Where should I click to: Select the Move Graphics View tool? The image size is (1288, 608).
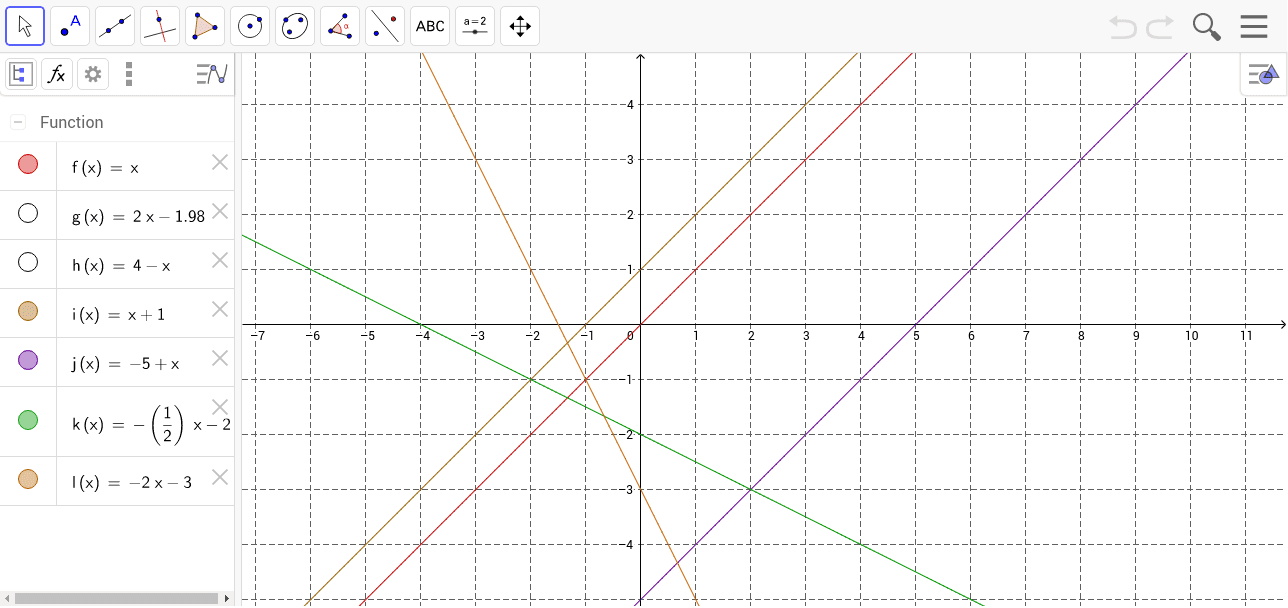(x=520, y=26)
